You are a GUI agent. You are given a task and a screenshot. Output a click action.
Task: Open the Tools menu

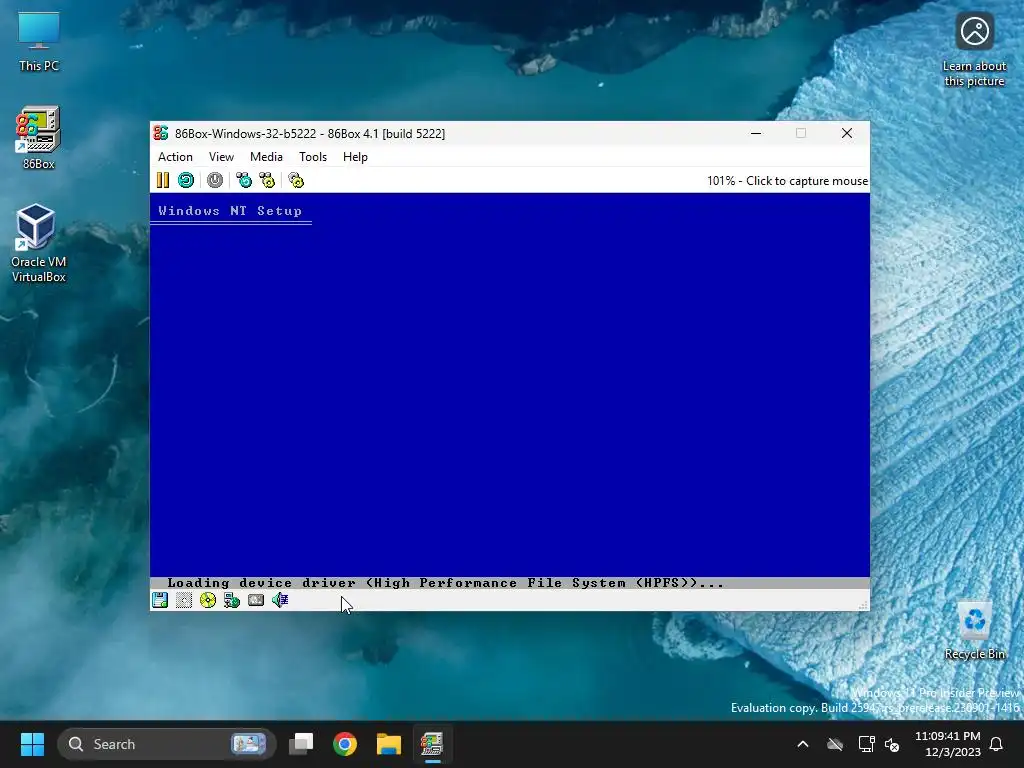(x=313, y=157)
